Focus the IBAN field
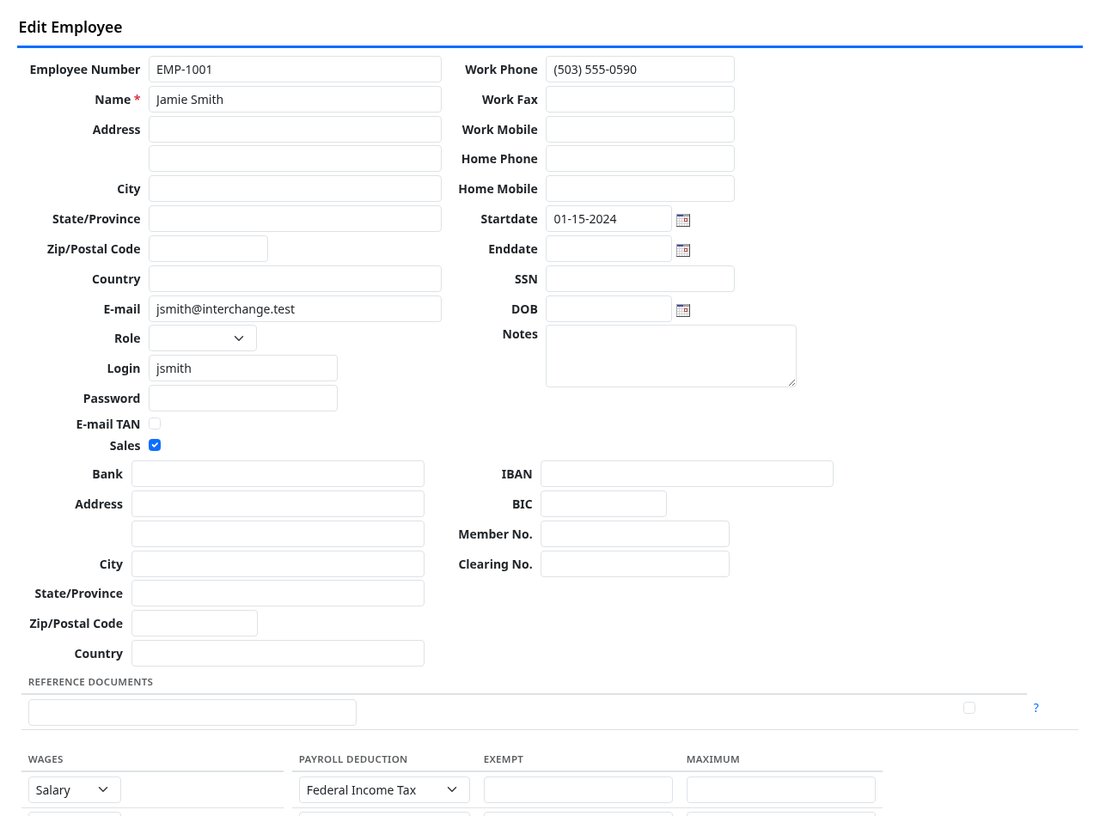This screenshot has height=816, width=1100. 687,474
